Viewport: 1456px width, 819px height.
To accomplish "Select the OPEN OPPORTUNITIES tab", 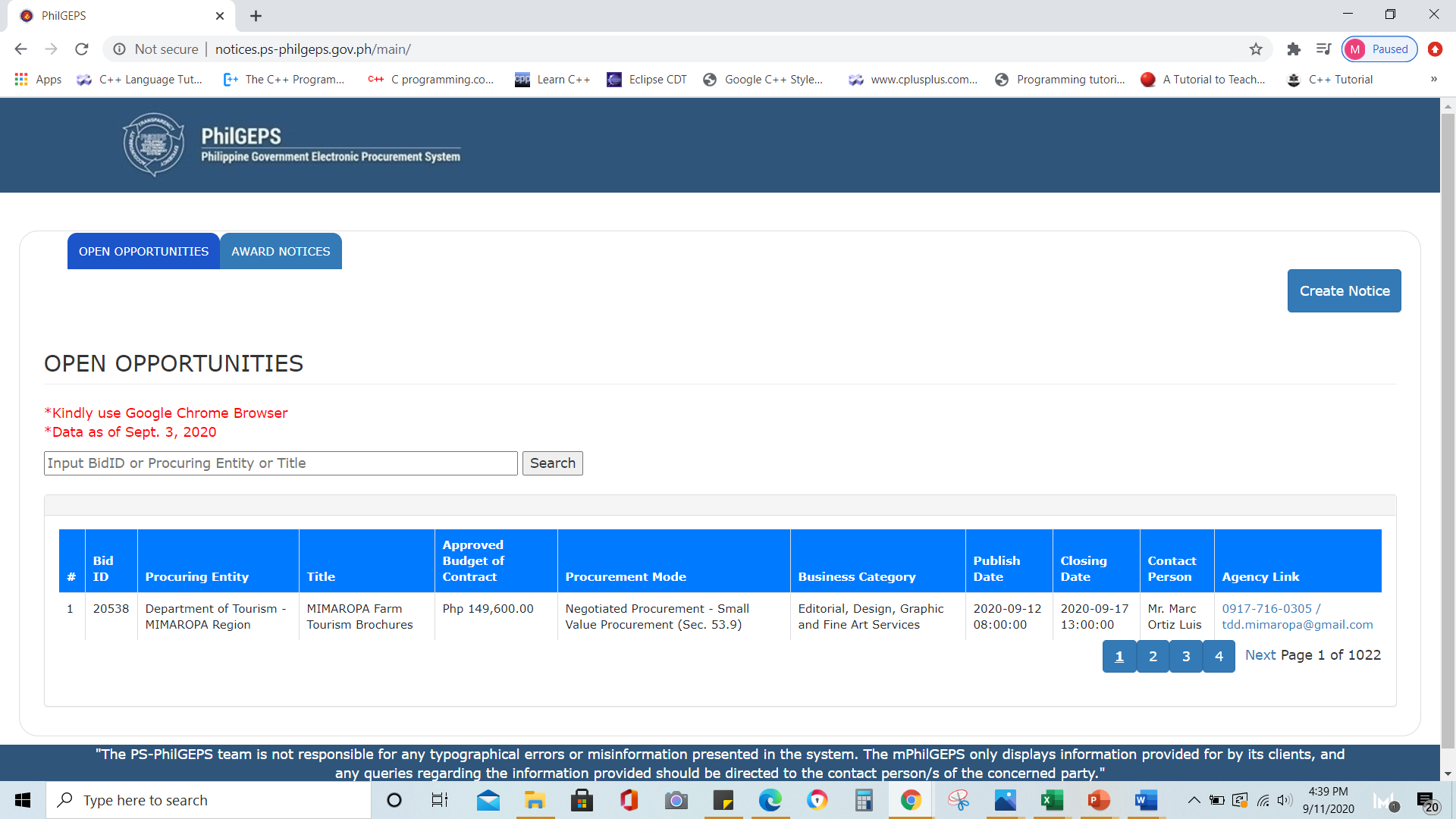I will 143,251.
